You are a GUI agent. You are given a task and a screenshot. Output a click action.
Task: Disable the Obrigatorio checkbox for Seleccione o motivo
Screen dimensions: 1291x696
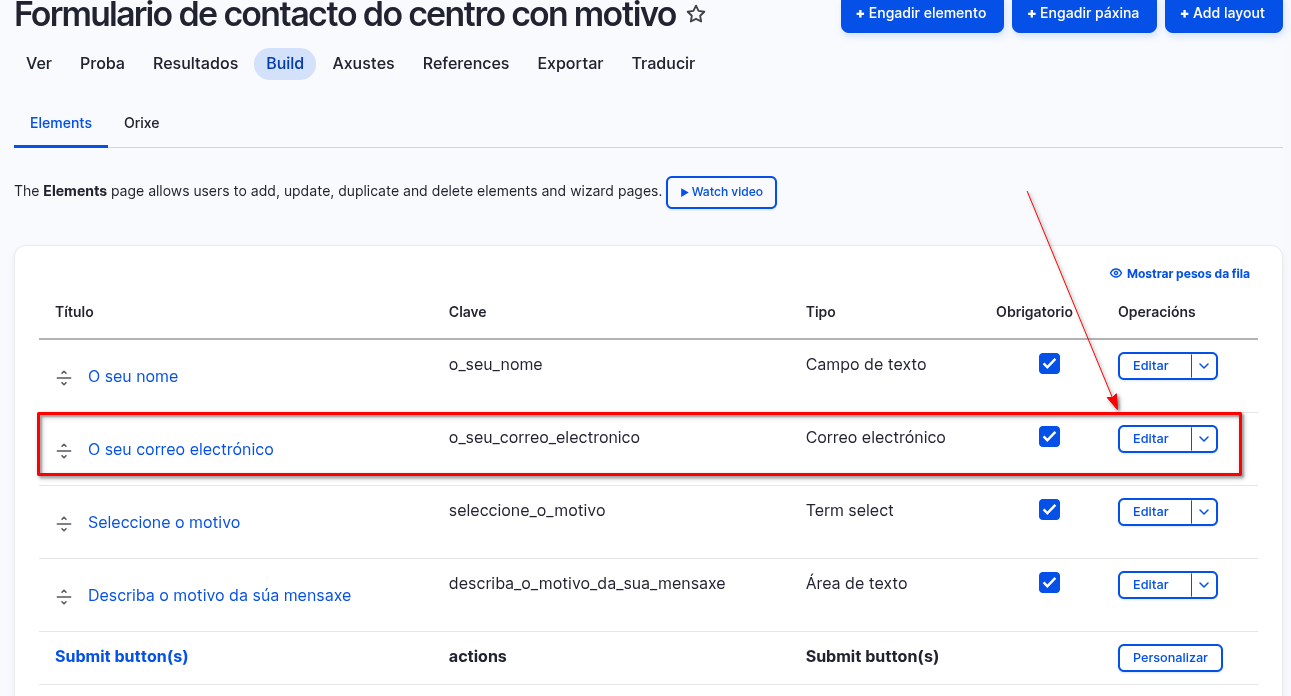[x=1049, y=509]
